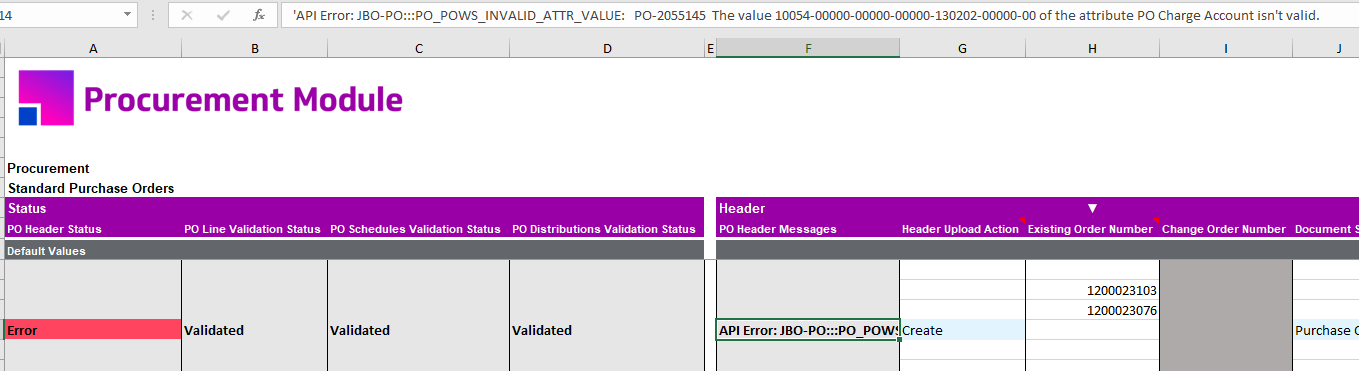Select column J header
Screen dimensions: 1359x371
tap(1326, 48)
